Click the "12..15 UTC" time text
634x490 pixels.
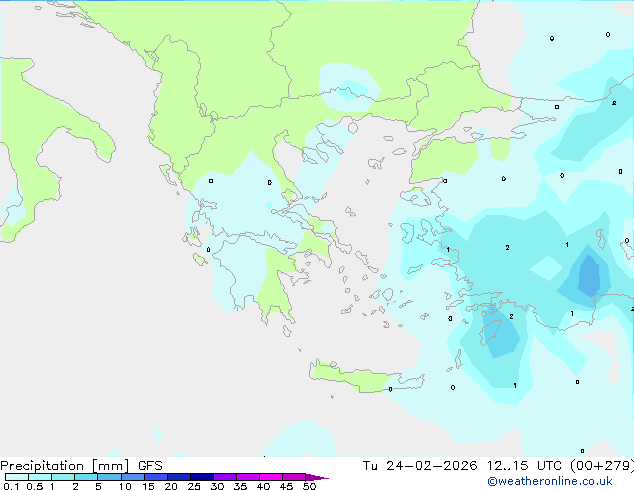pos(524,466)
